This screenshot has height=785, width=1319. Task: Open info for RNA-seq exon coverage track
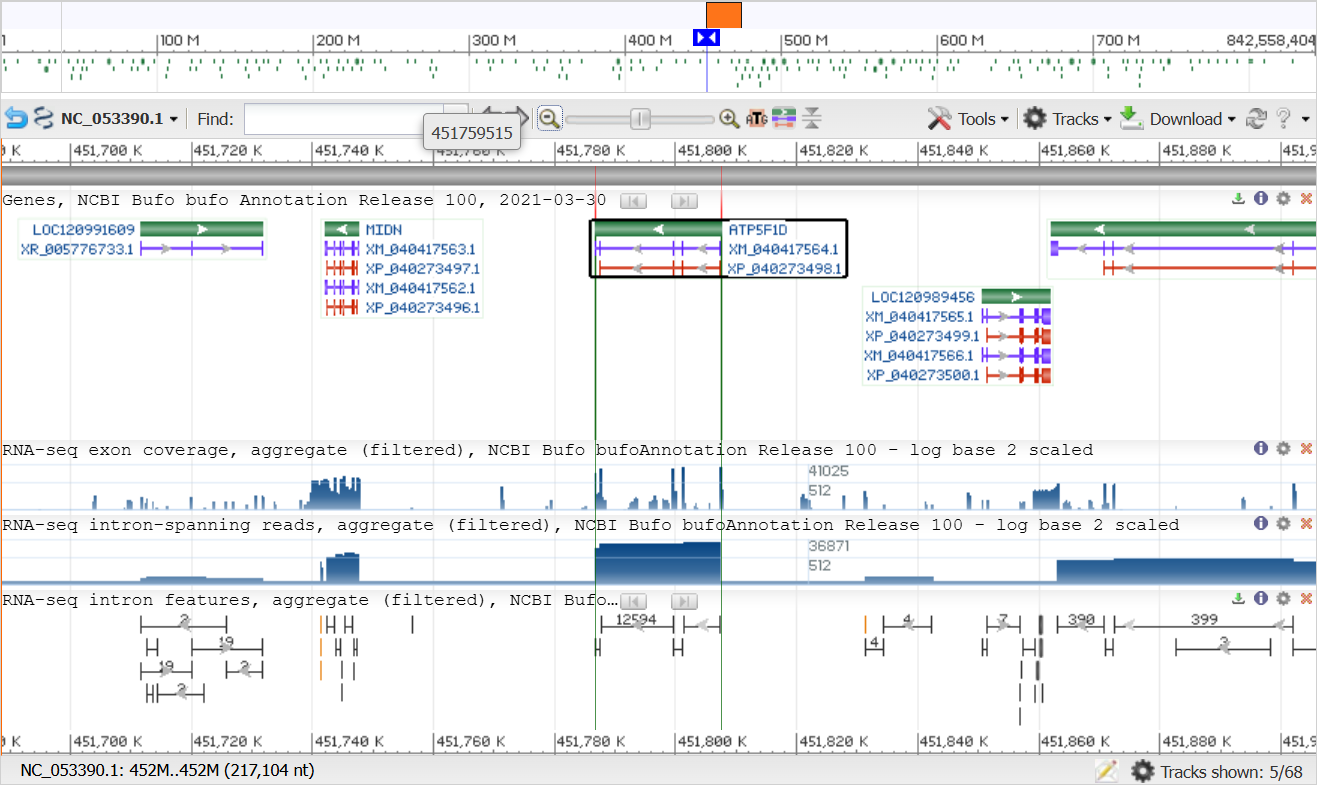[1261, 449]
